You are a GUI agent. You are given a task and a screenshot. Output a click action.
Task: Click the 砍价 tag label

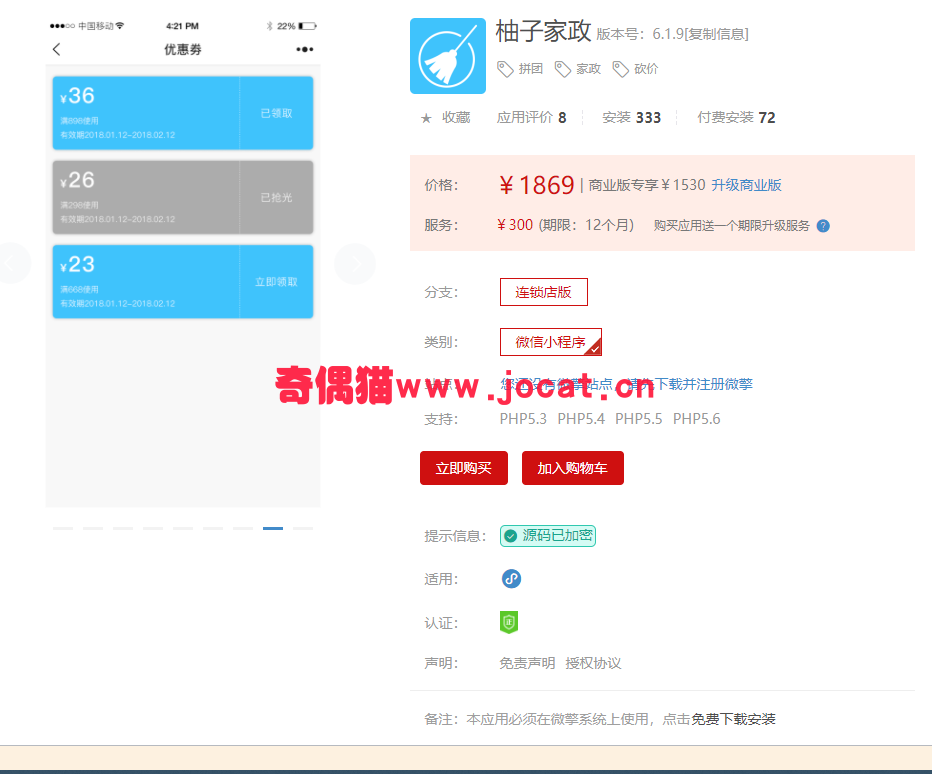pos(646,69)
